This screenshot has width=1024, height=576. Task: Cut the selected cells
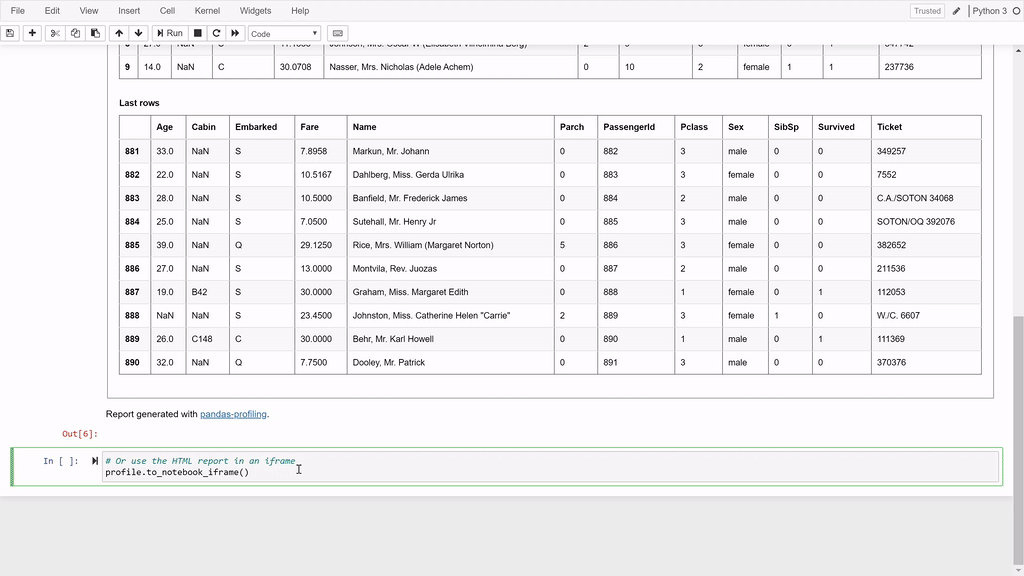53,32
